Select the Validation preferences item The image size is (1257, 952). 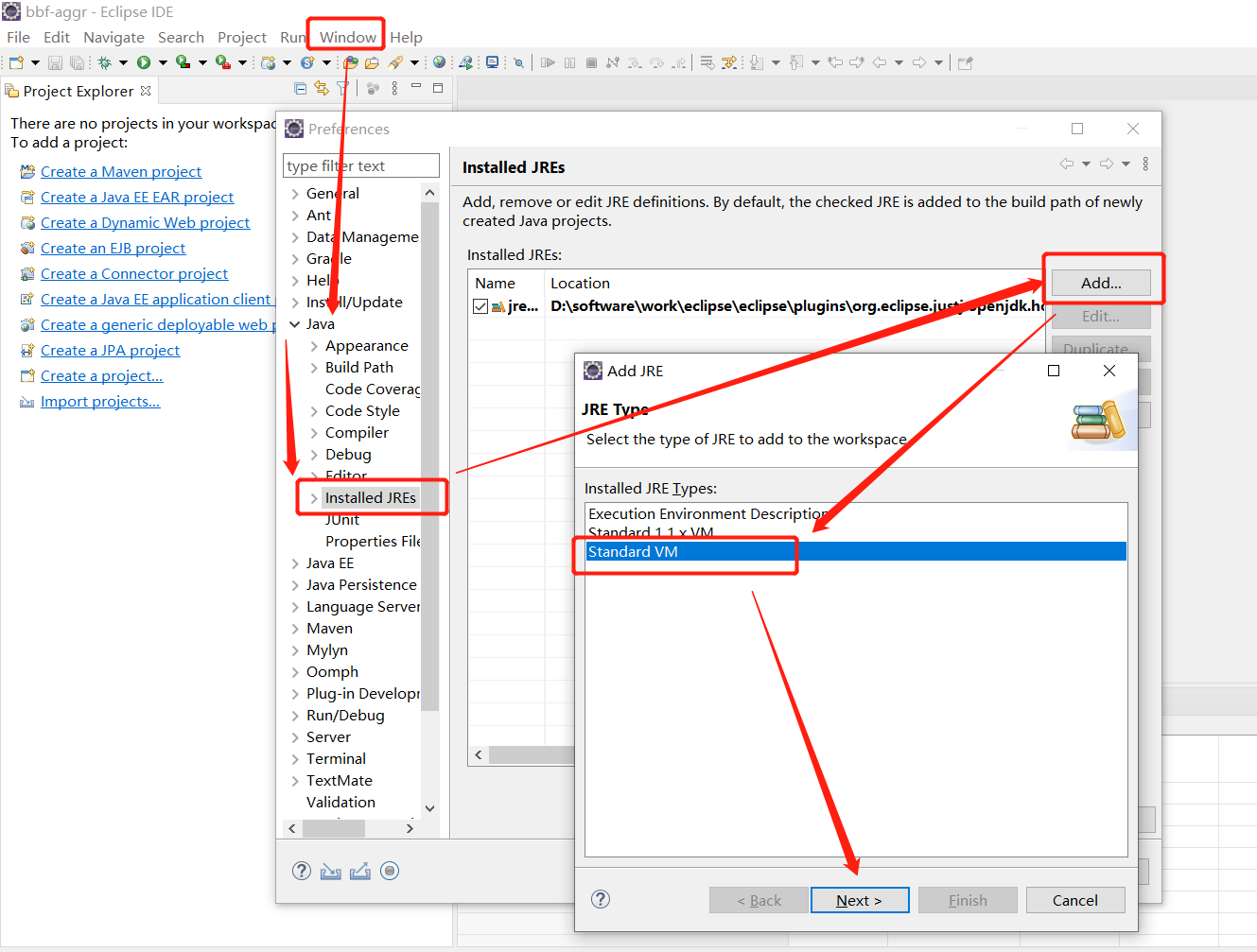click(340, 803)
